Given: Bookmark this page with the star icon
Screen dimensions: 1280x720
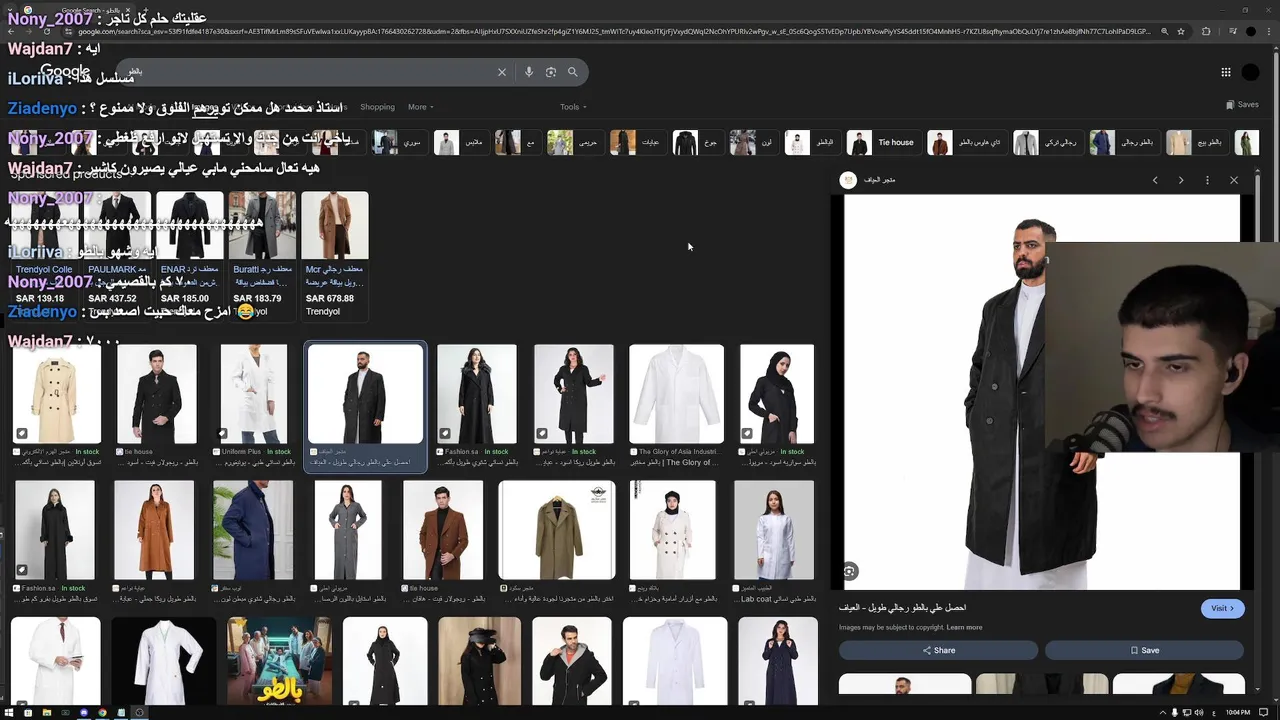Looking at the screenshot, I should tap(1181, 31).
